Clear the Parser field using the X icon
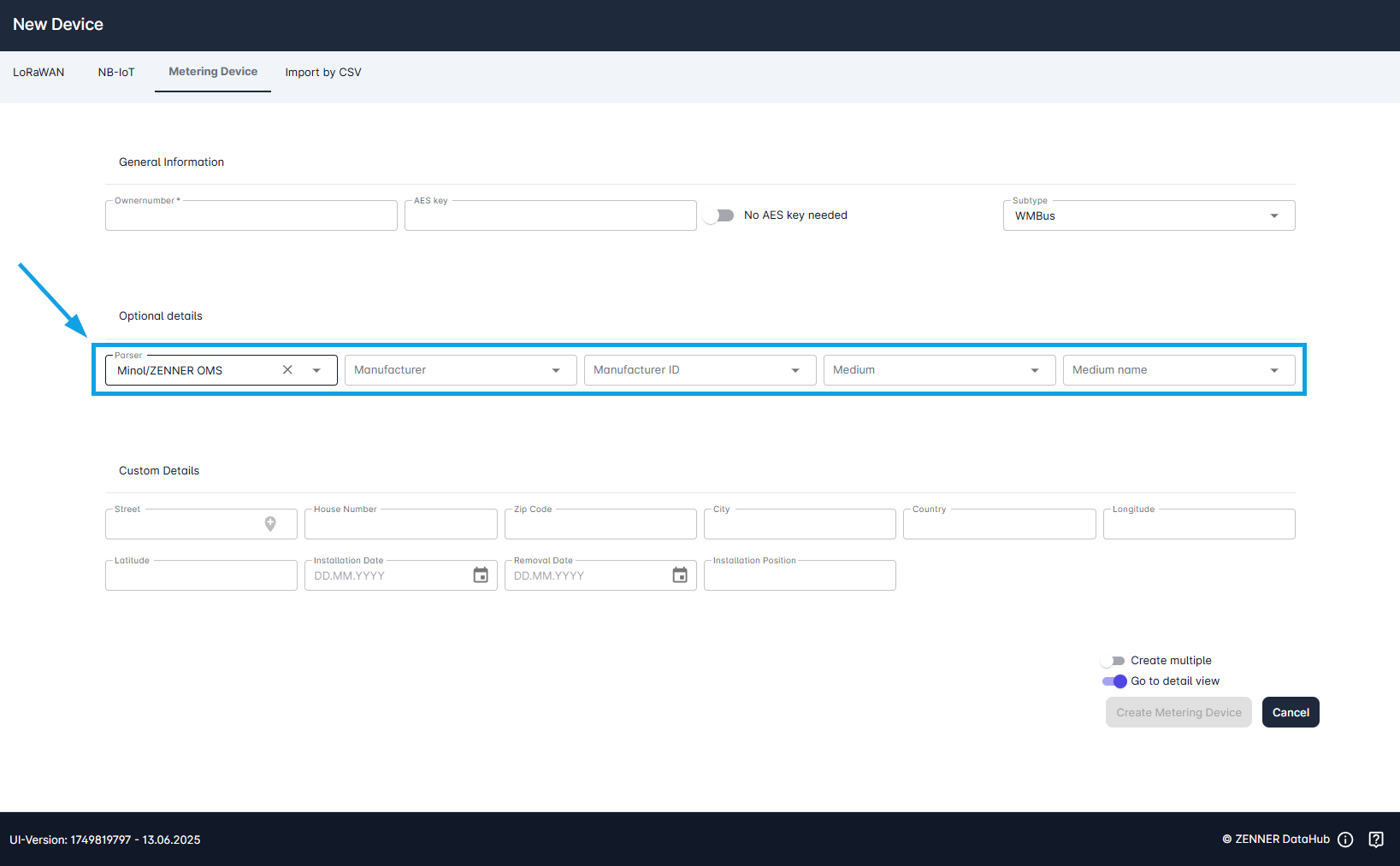This screenshot has width=1400, height=866. coord(287,369)
